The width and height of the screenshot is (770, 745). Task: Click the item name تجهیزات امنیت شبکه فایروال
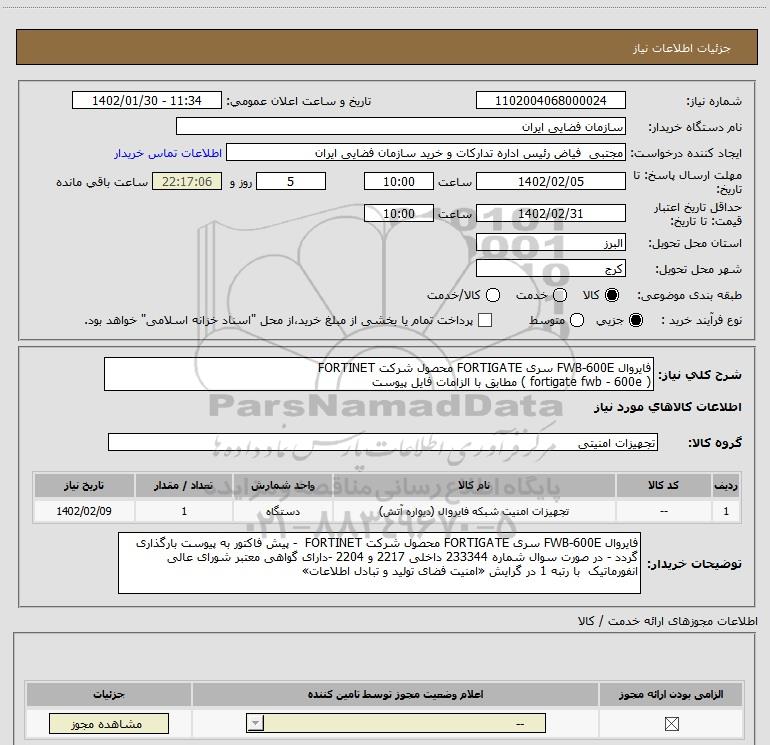click(x=474, y=511)
